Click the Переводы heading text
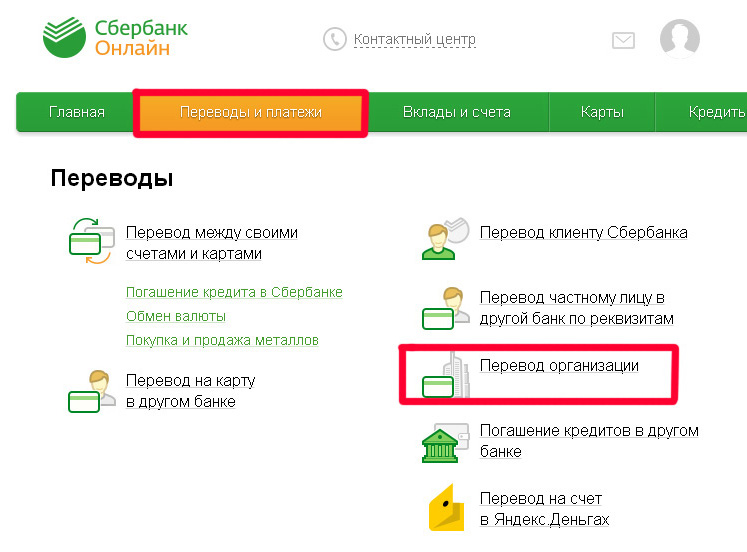Image resolution: width=747 pixels, height=552 pixels. pos(112,179)
